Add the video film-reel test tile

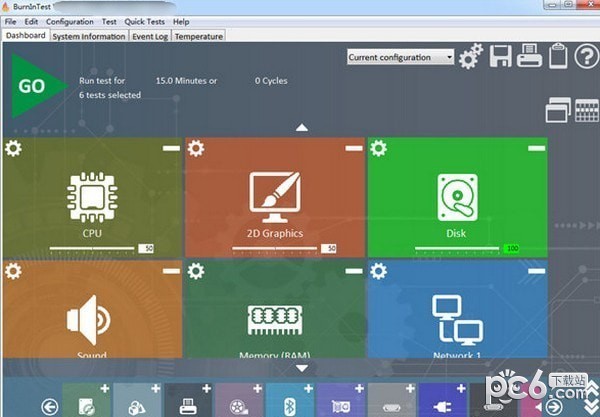[239, 400]
